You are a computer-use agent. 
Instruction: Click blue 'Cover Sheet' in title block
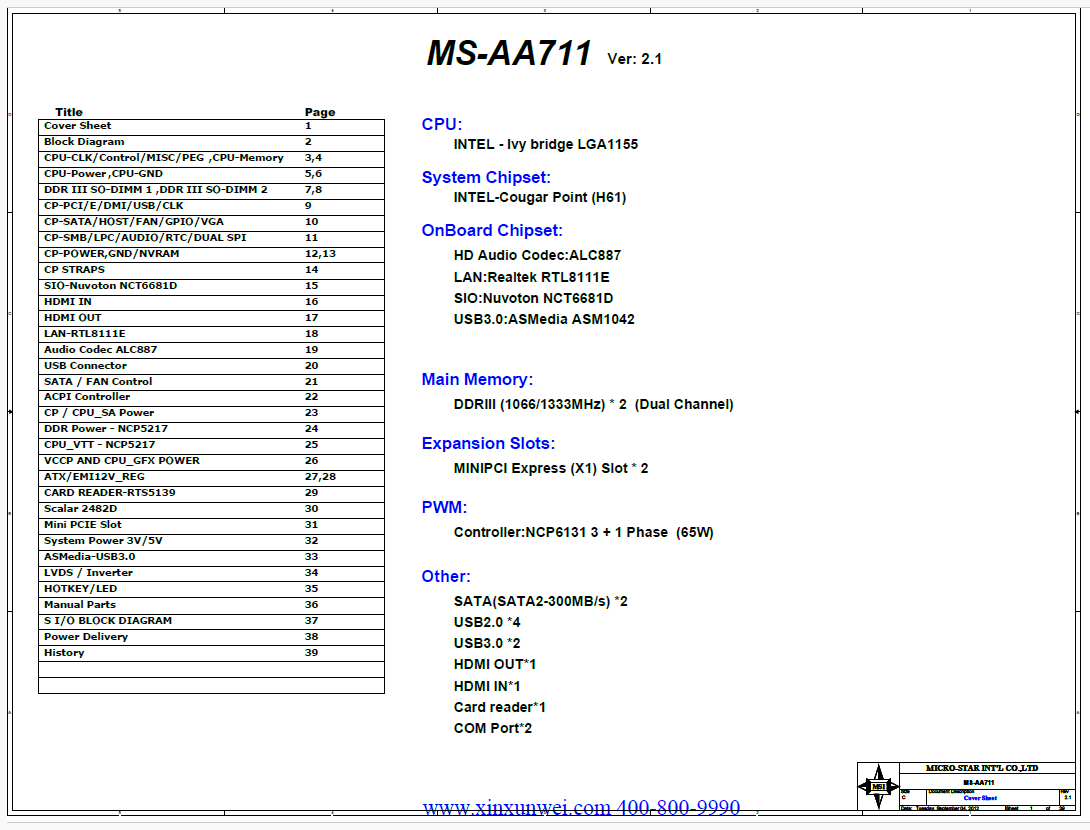click(980, 798)
